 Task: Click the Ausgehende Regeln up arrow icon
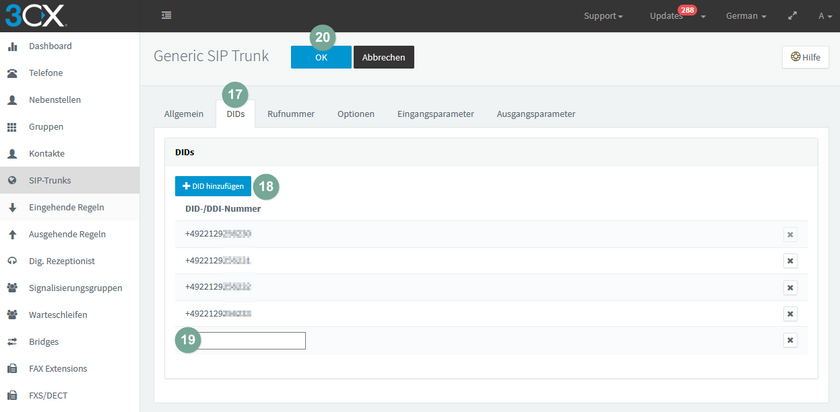pyautogui.click(x=12, y=234)
